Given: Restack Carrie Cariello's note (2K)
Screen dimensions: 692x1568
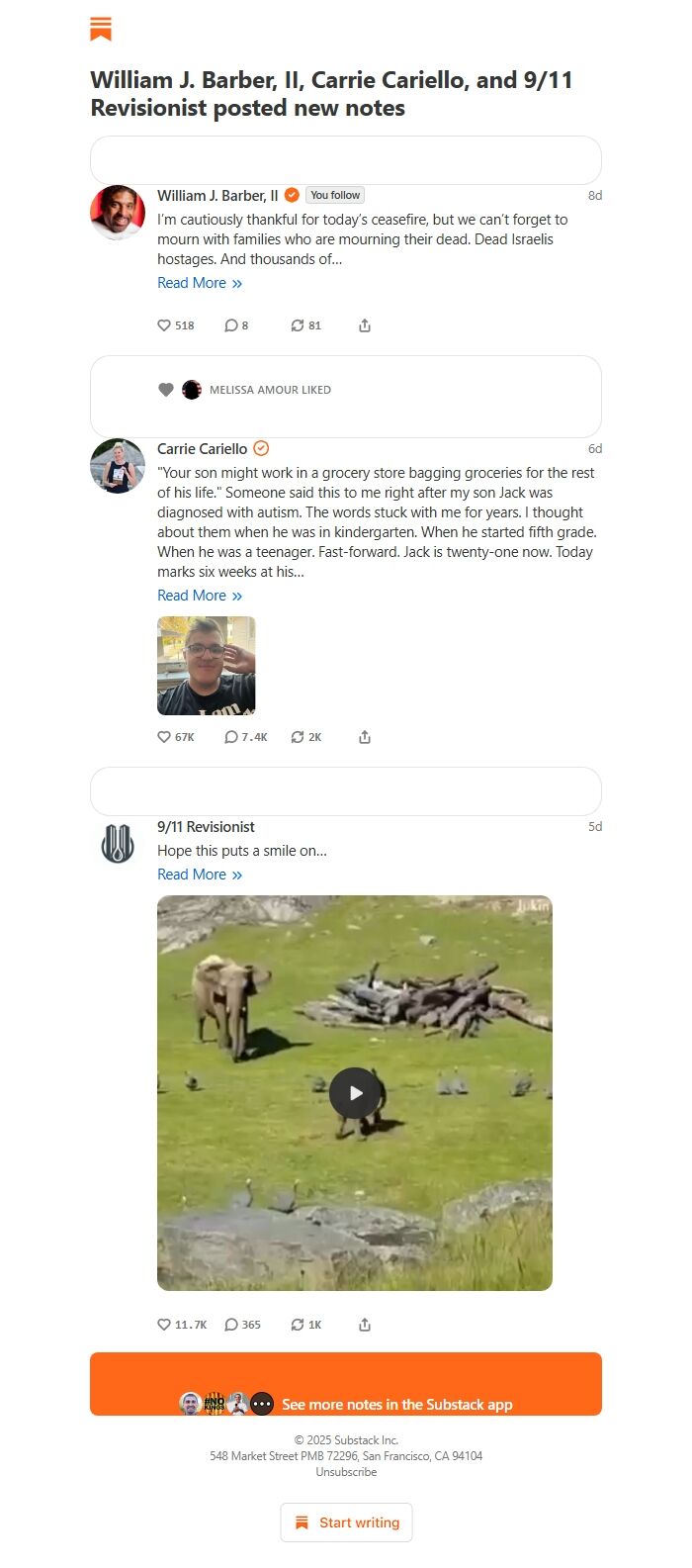Looking at the screenshot, I should 305,737.
